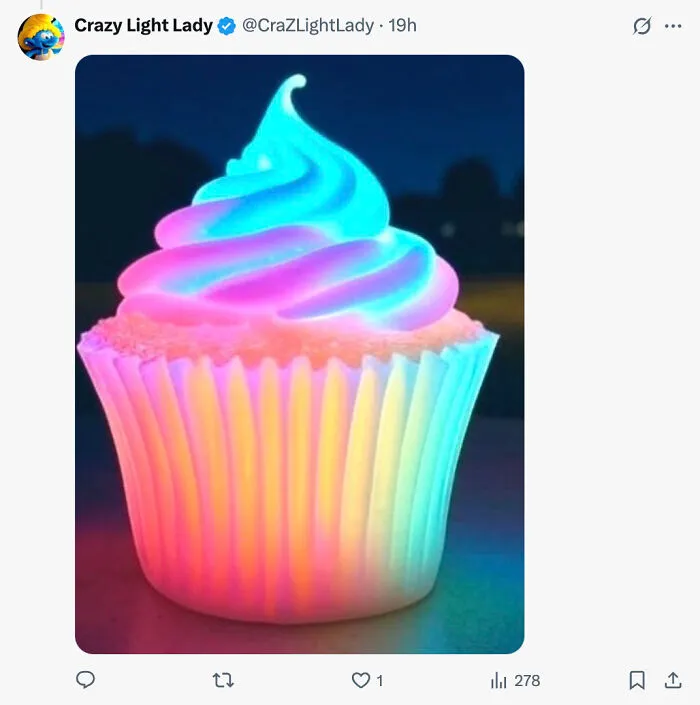Open Grok explain icon beside the more menu
The image size is (700, 705).
[x=642, y=26]
